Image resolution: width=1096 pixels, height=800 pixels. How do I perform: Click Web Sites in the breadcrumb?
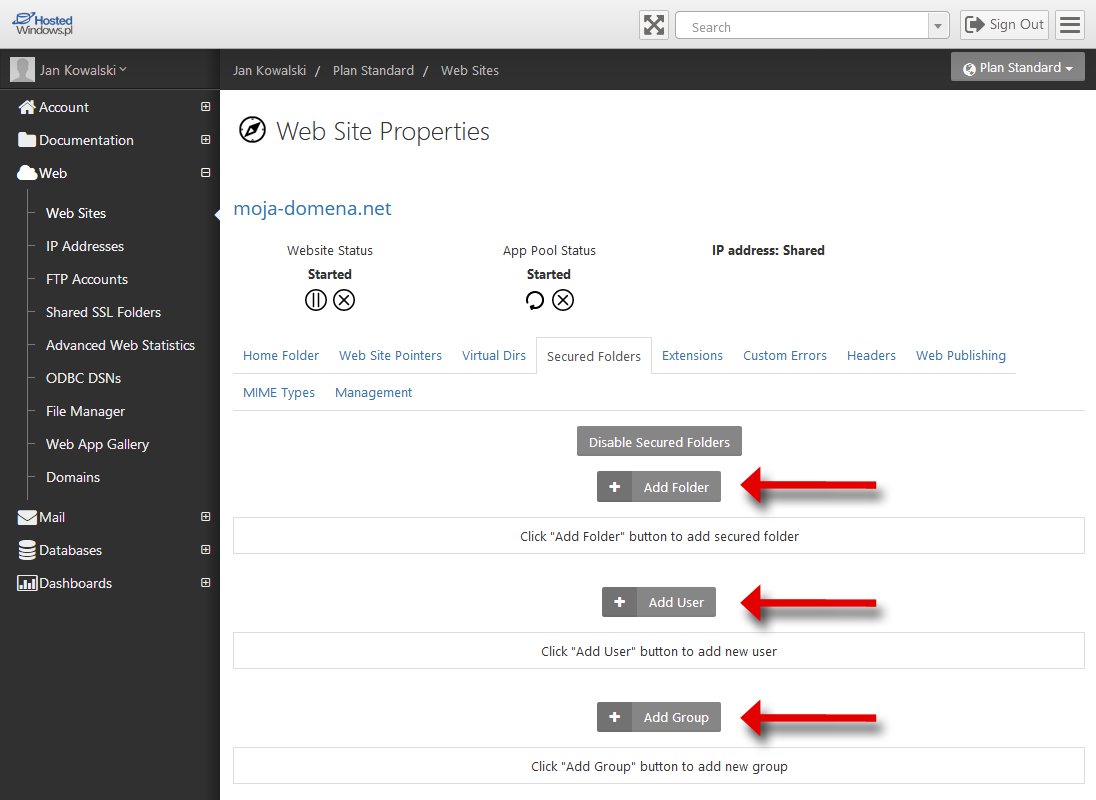click(470, 71)
